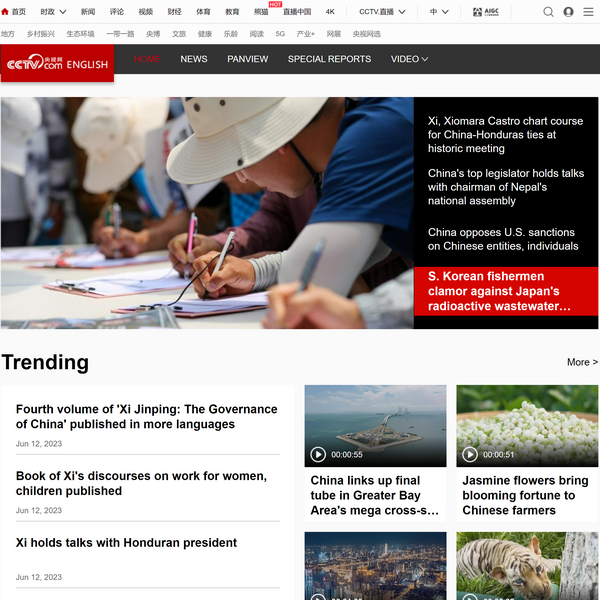Switch to SPECIAL REPORTS tab
Image resolution: width=600 pixels, height=600 pixels.
329,59
